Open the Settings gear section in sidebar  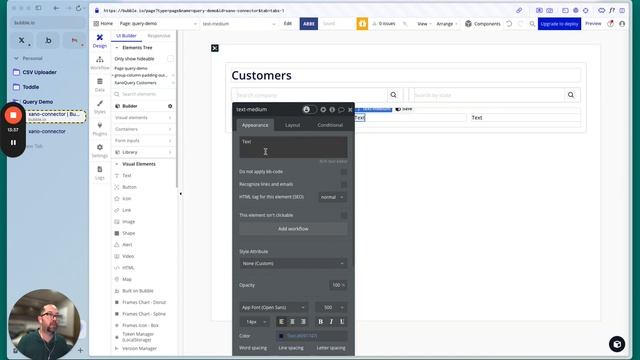(100, 151)
